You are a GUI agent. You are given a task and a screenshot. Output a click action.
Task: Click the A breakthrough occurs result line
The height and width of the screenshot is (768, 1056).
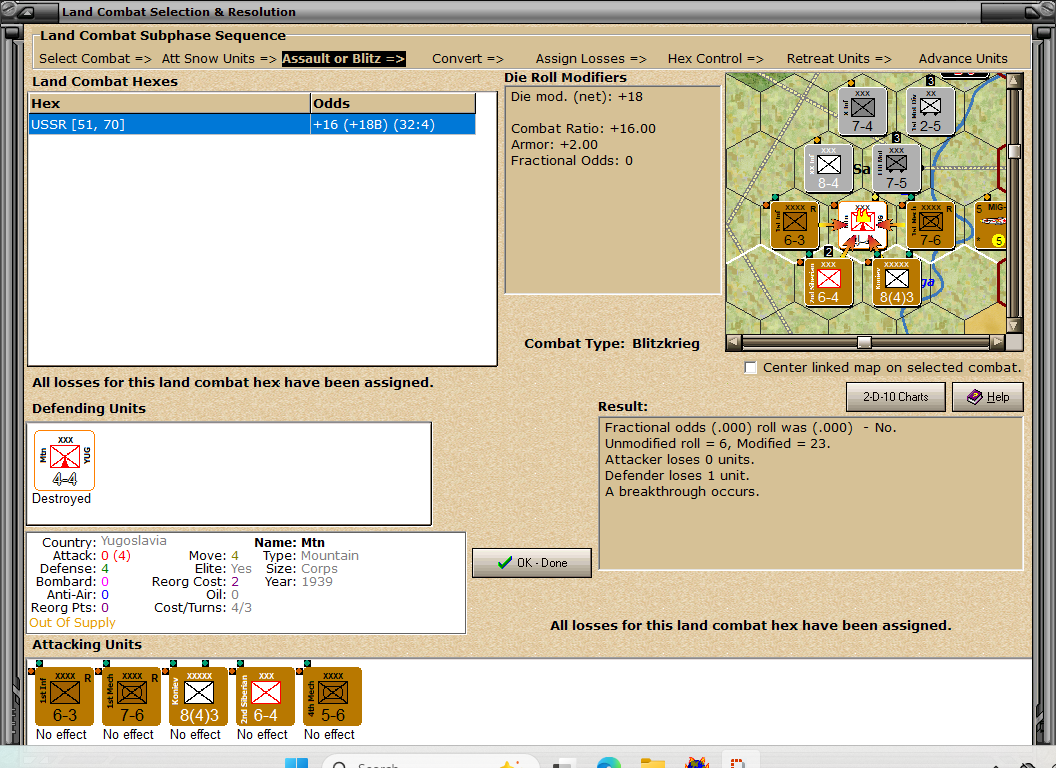coord(682,492)
